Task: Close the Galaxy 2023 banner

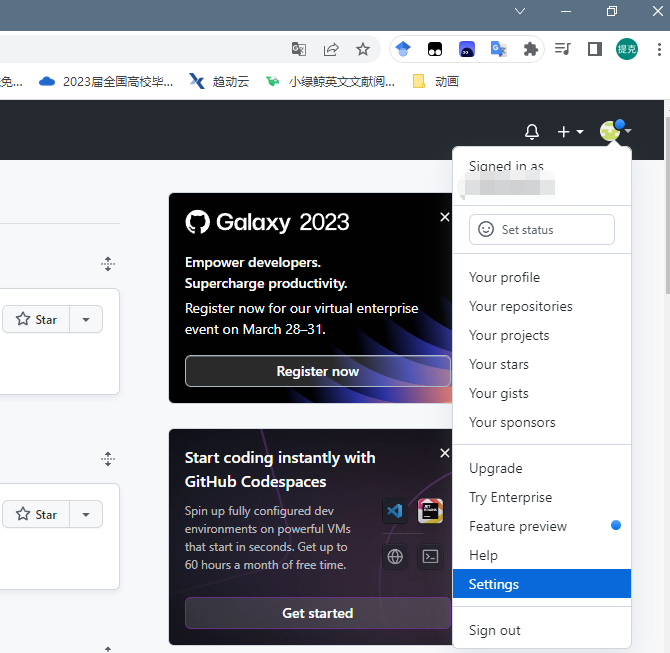Action: pos(444,217)
